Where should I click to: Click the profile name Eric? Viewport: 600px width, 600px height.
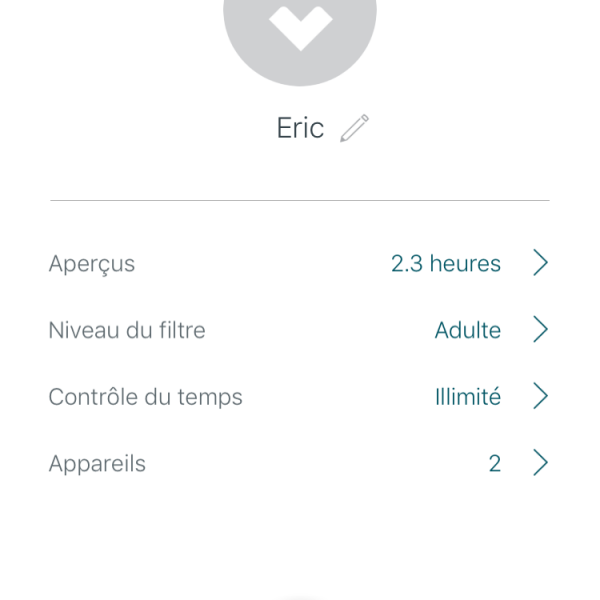tap(300, 128)
